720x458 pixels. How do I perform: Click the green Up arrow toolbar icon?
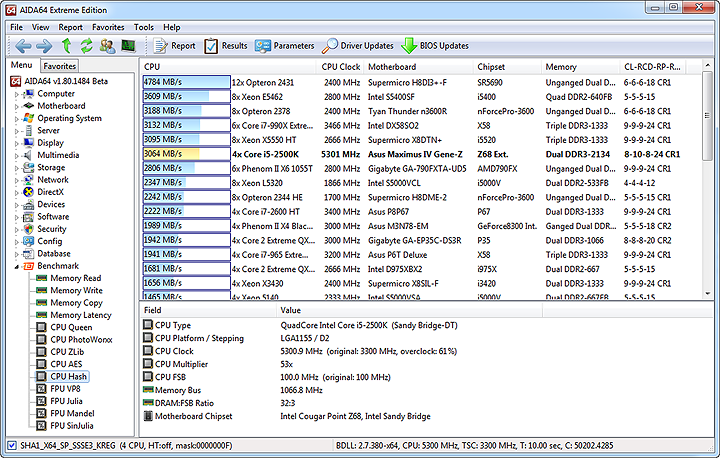pos(67,45)
